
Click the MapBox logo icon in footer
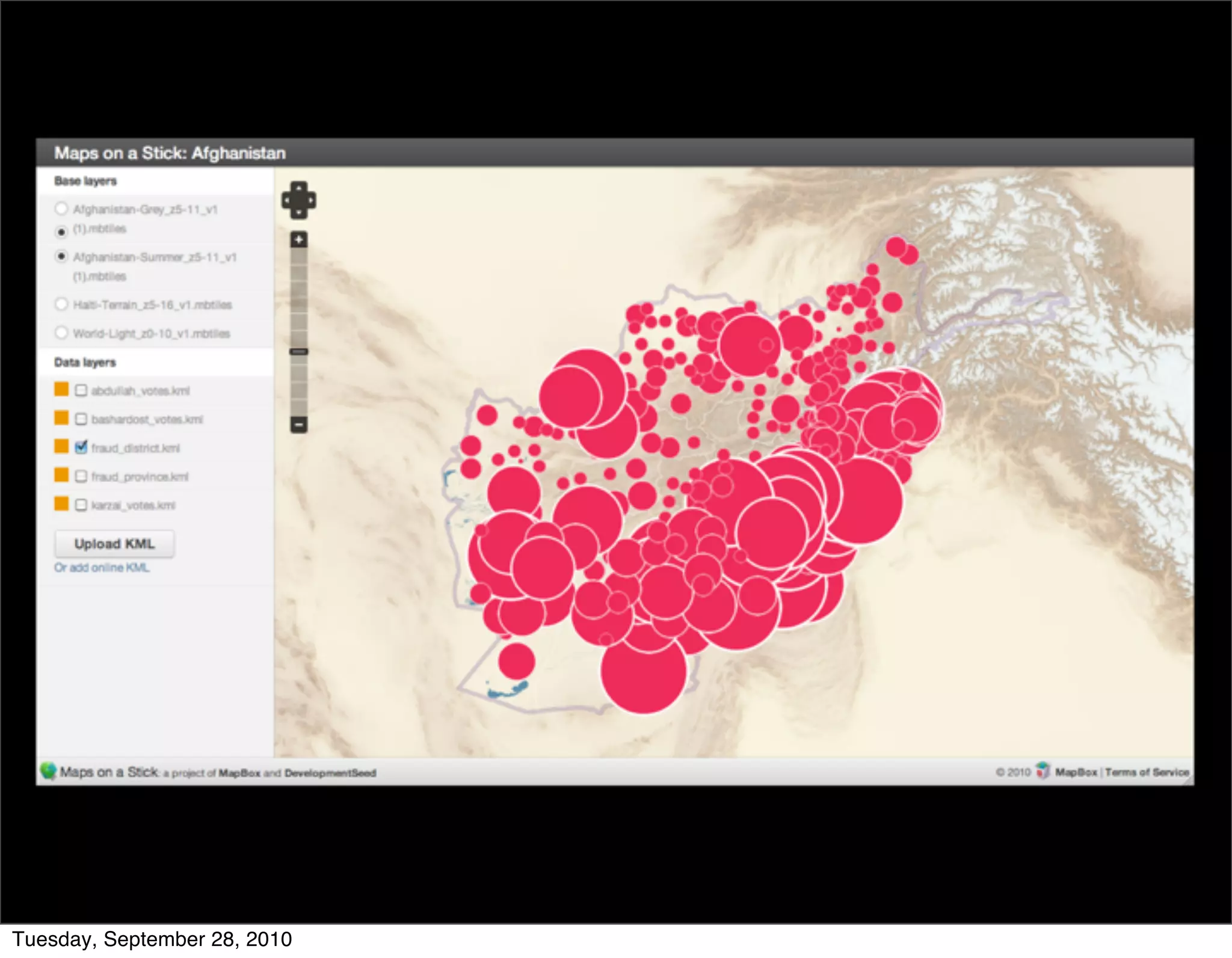point(1043,771)
